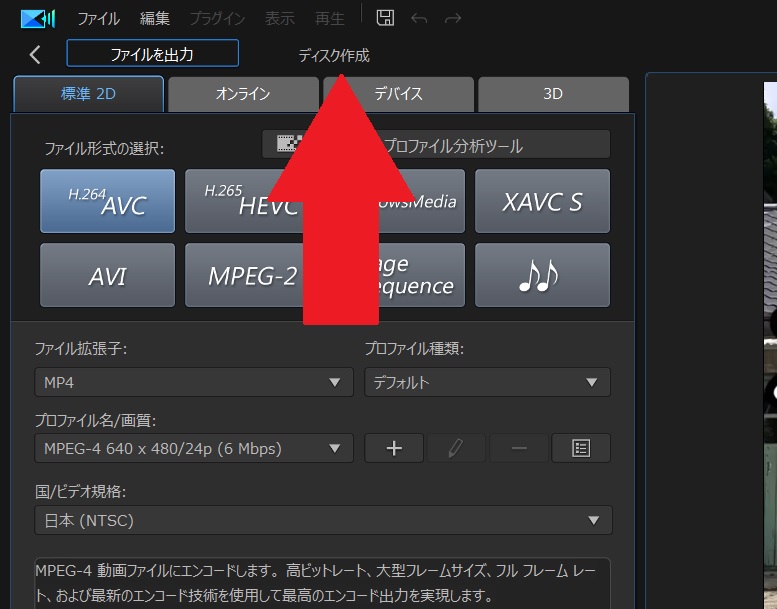Viewport: 777px width, 609px height.
Task: Click the PowerDirector logo icon
Action: (x=38, y=19)
